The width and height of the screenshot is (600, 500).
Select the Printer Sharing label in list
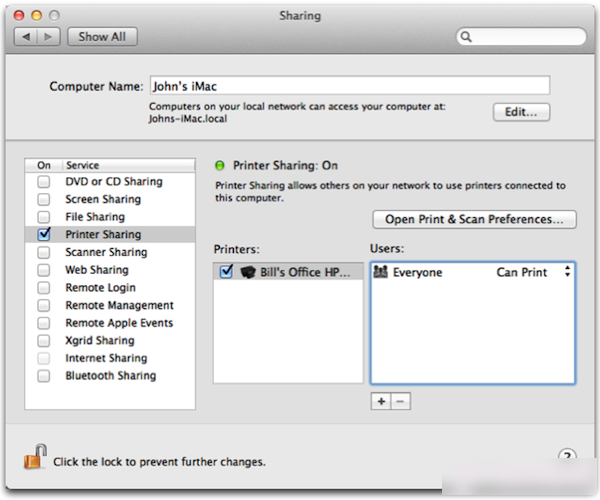[x=103, y=235]
